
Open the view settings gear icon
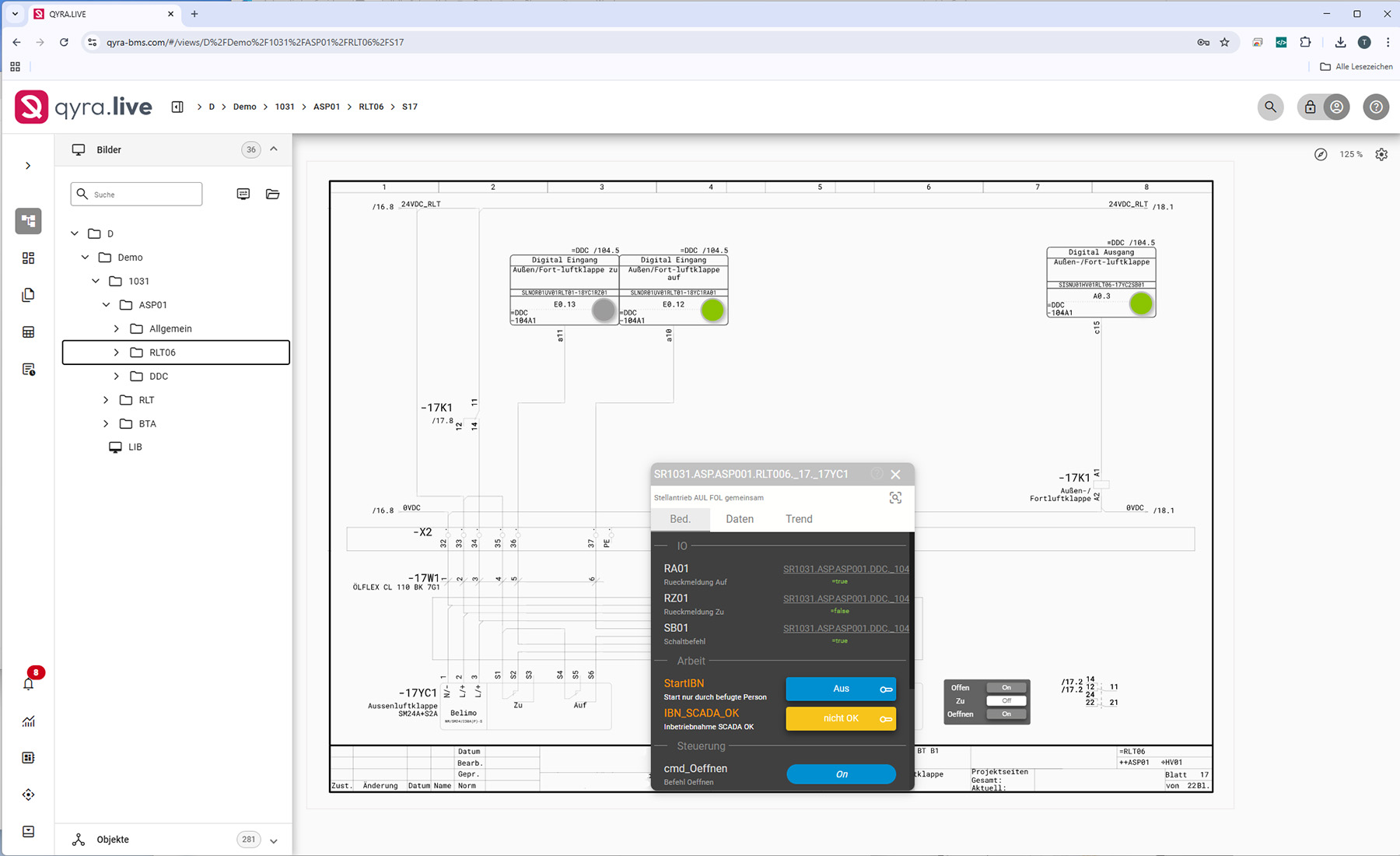pos(1381,155)
